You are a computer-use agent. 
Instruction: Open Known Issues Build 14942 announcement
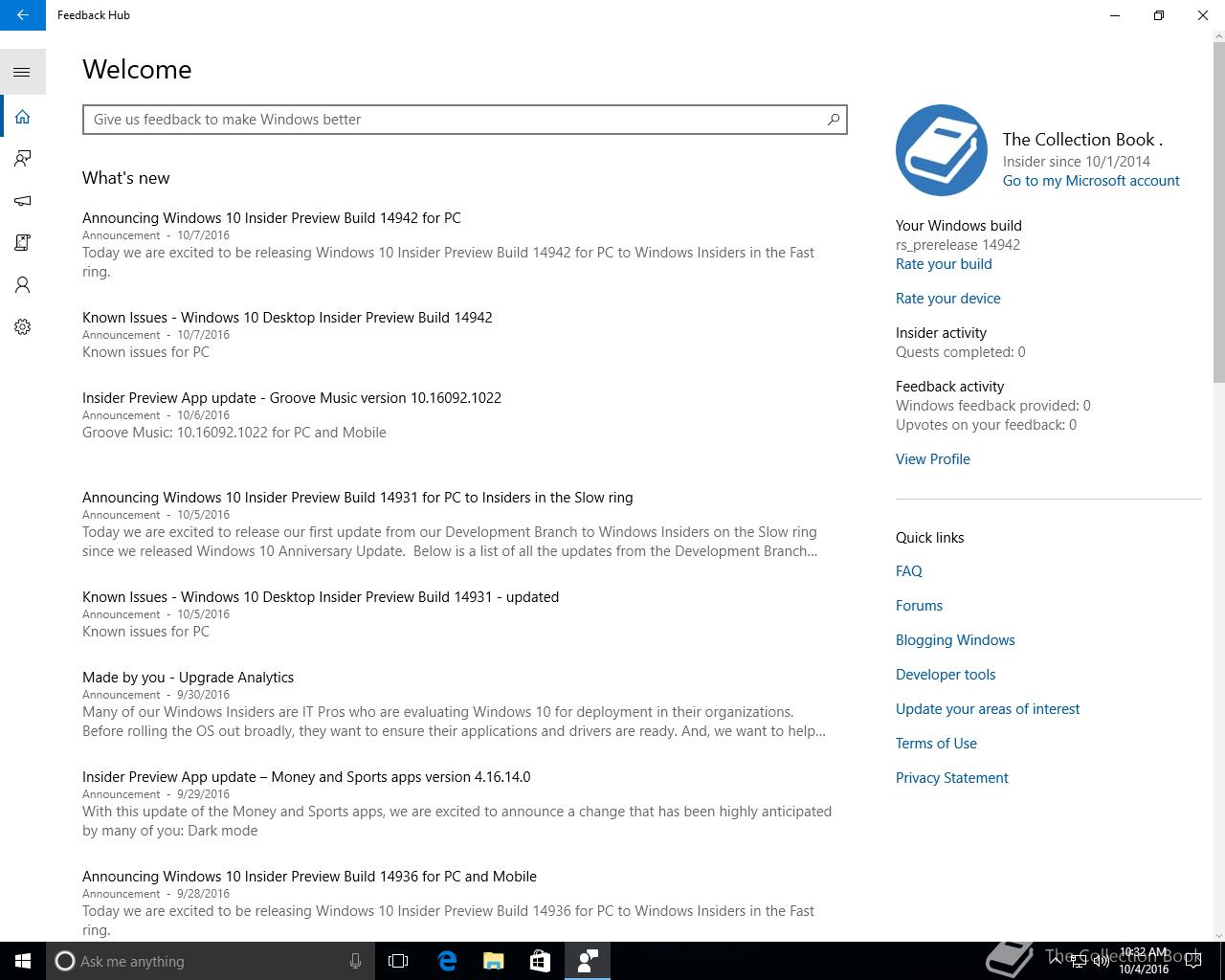[287, 318]
